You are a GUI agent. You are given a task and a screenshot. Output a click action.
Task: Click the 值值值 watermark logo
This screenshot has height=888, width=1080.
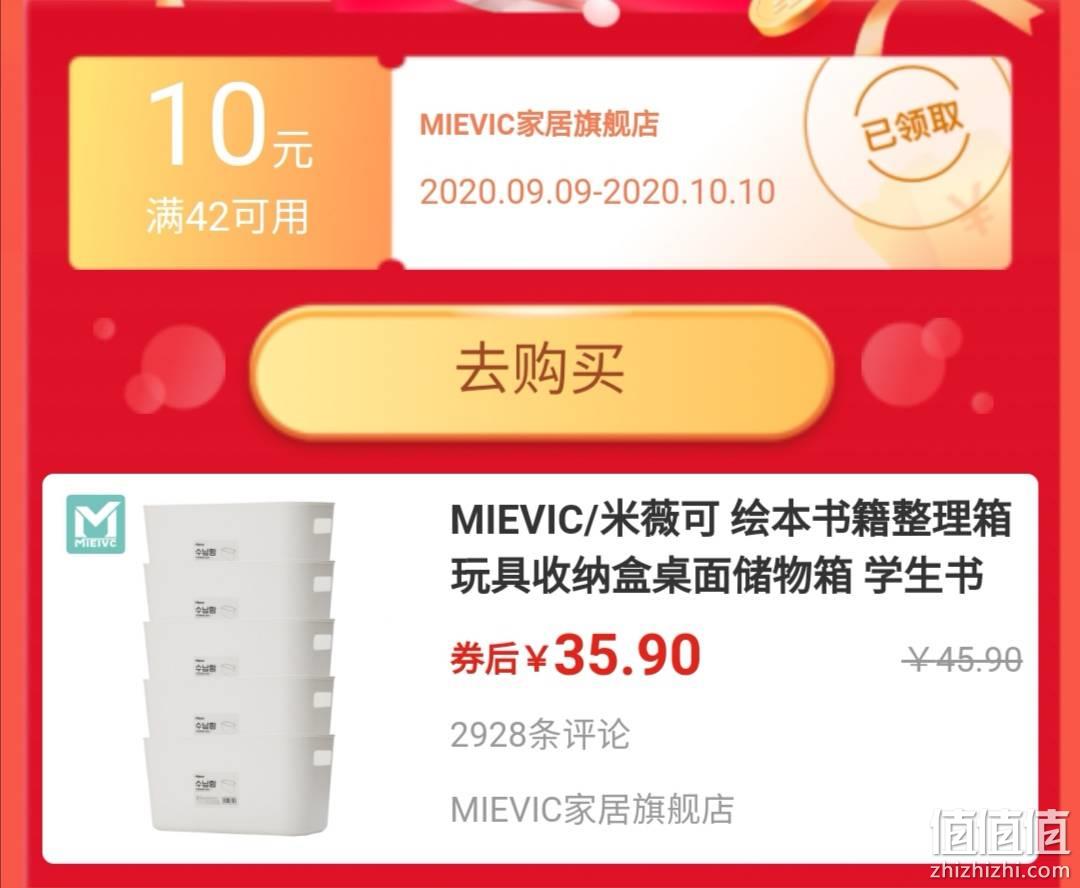[1001, 834]
